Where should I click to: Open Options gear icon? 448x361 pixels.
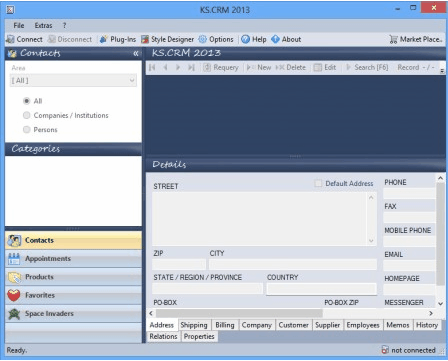pos(202,39)
